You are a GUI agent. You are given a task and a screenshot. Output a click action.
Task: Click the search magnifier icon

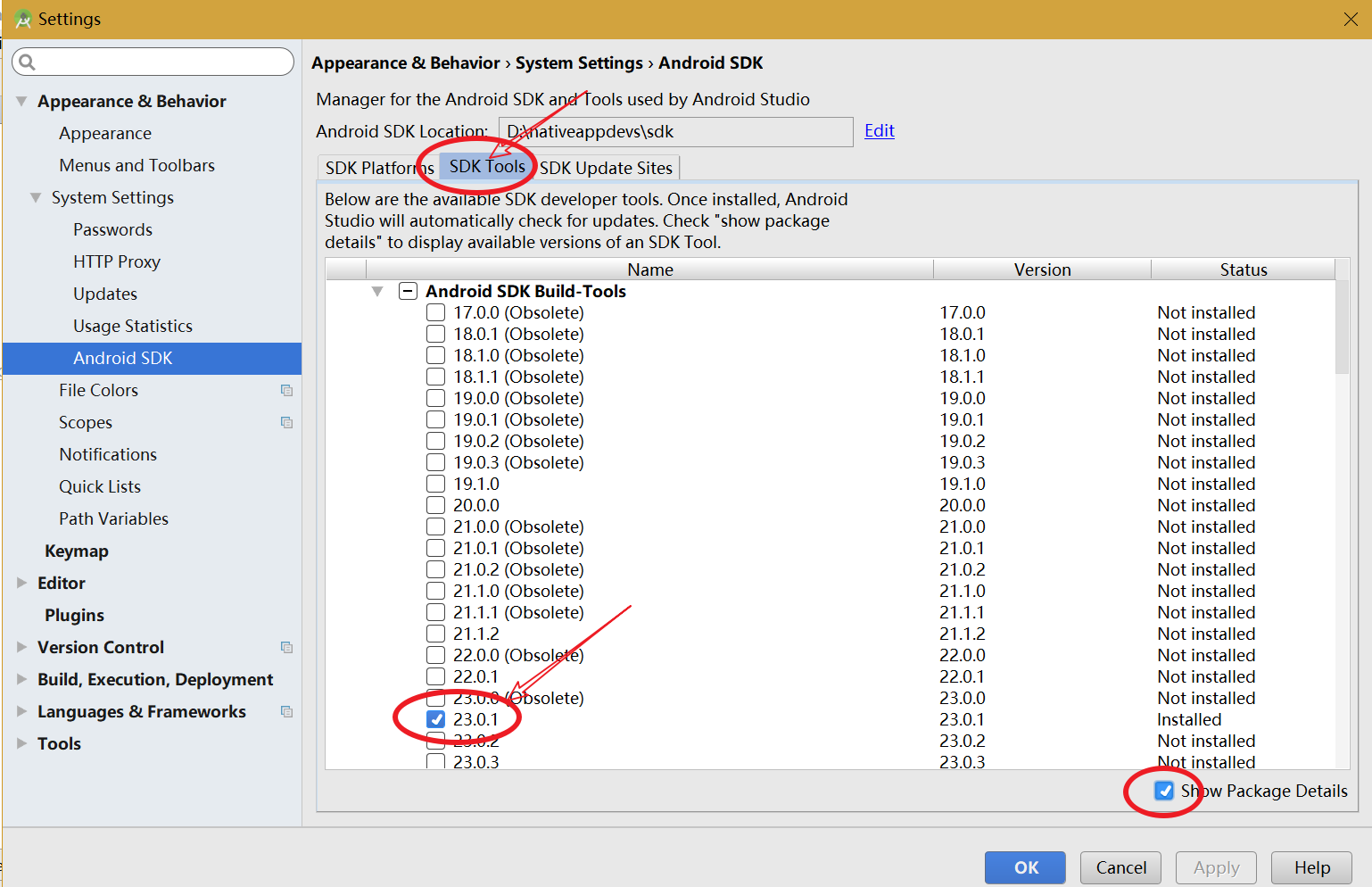27,62
